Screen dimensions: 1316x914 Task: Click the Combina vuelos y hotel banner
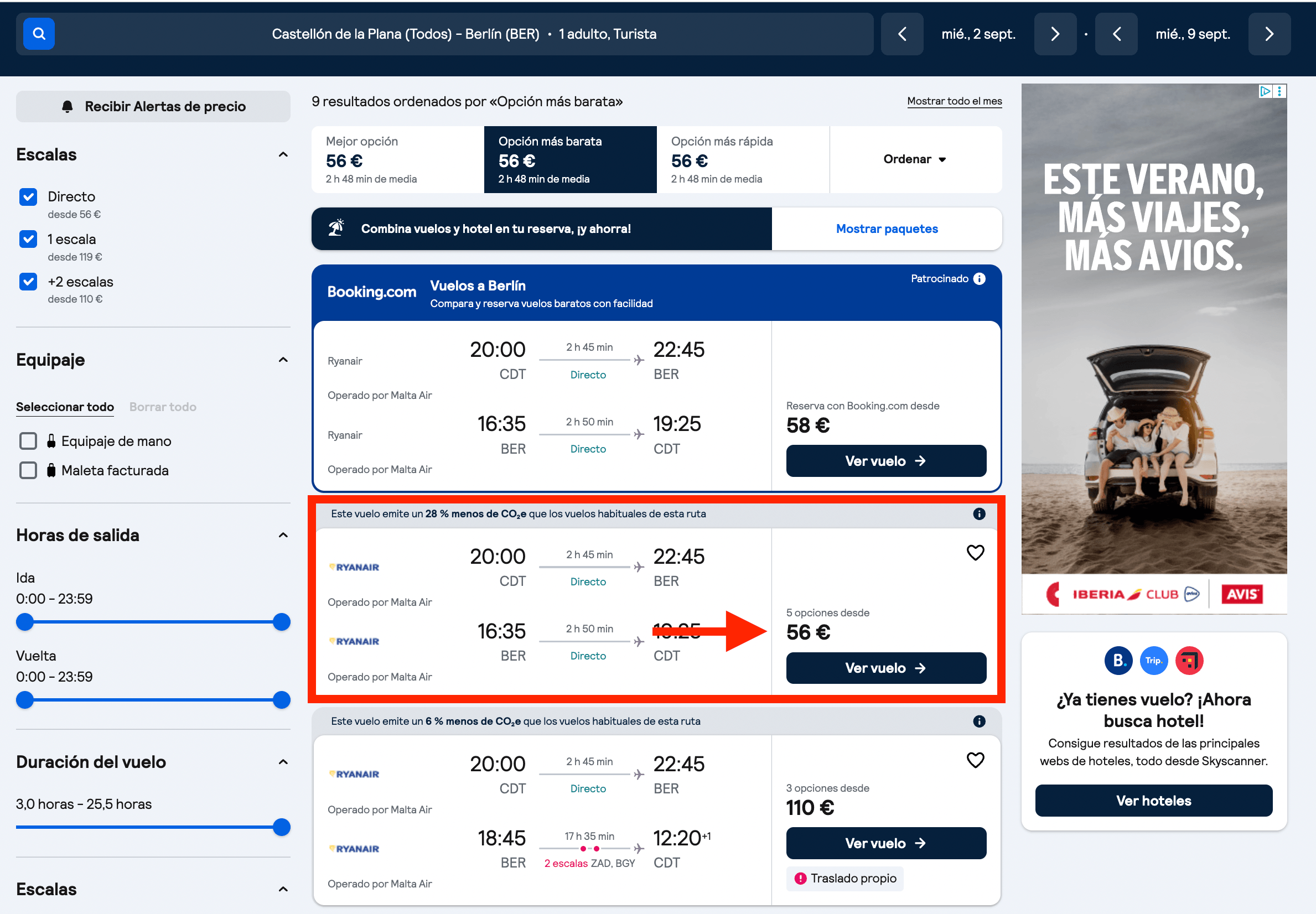pos(541,228)
